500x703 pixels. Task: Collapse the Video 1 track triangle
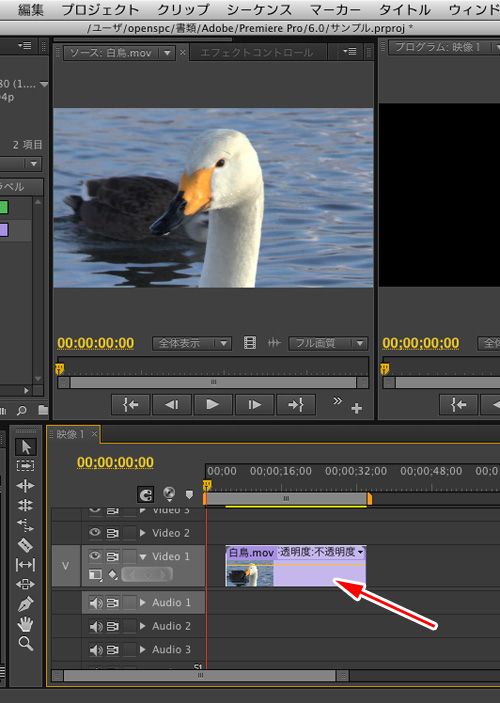(x=143, y=557)
